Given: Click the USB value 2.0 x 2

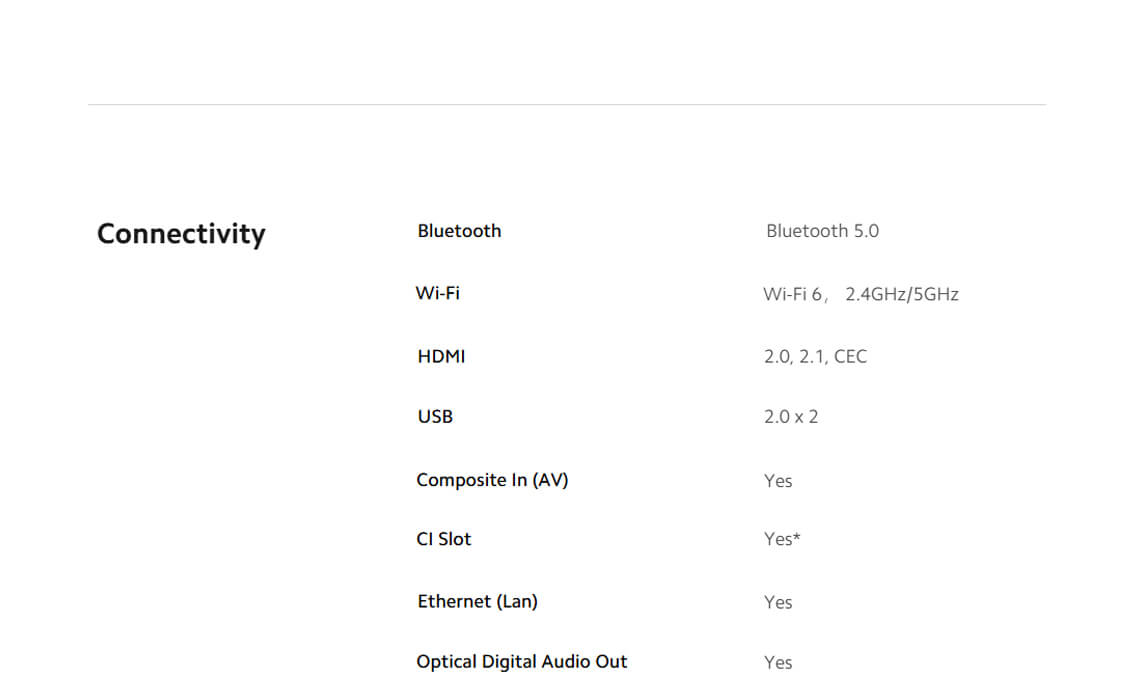Looking at the screenshot, I should click(791, 417).
